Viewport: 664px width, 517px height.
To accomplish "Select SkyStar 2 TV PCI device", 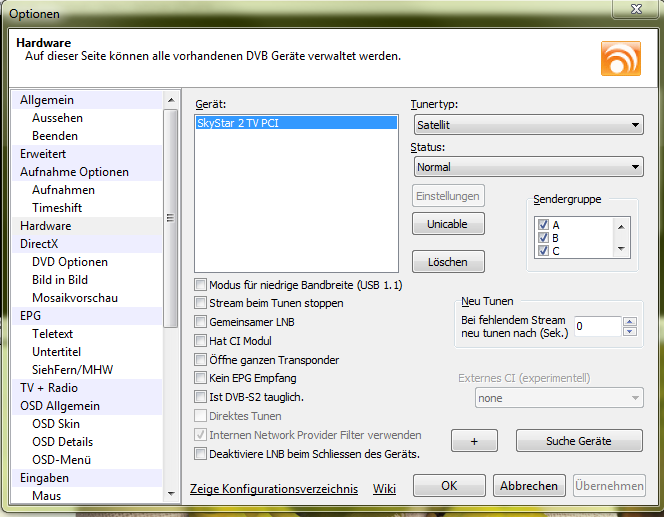I will (238, 123).
